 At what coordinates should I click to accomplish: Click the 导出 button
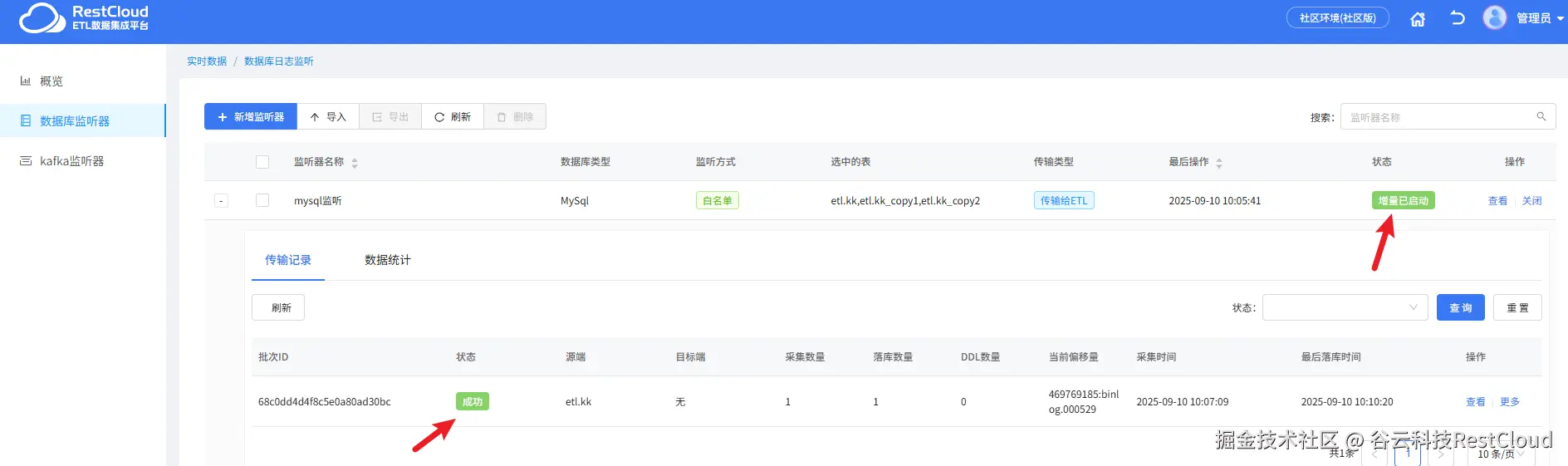(x=390, y=116)
